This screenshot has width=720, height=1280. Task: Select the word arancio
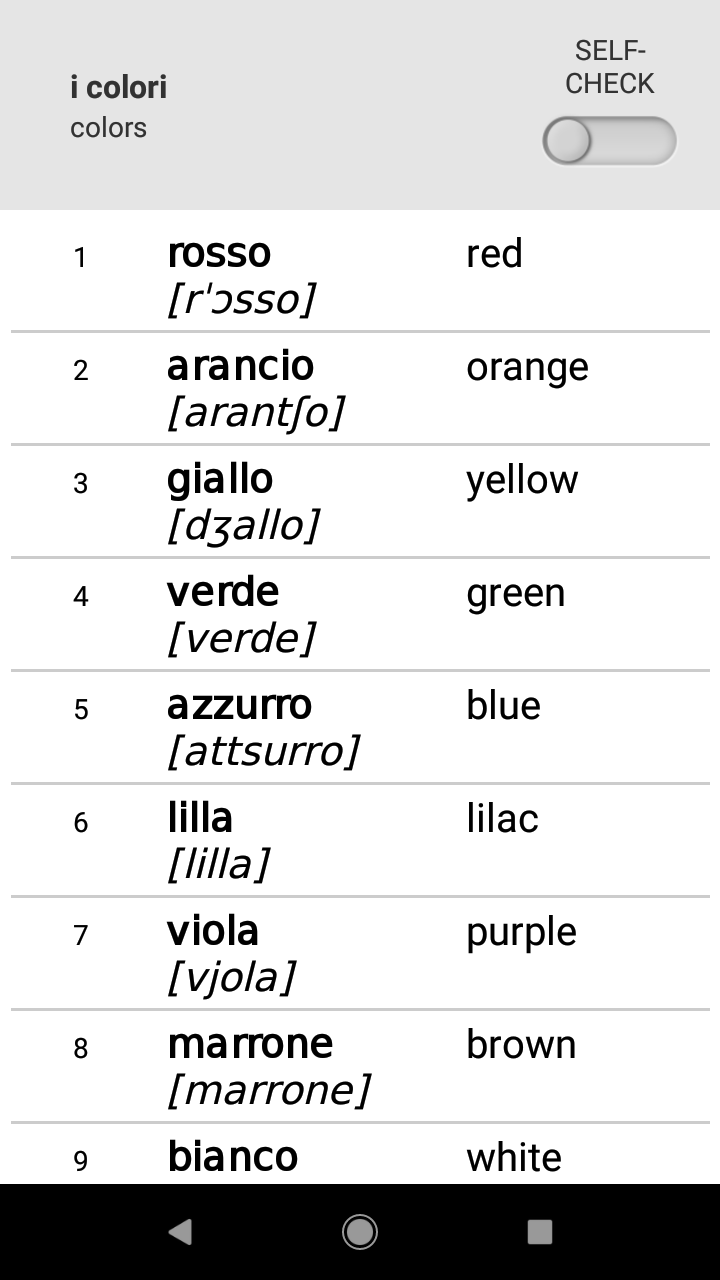(x=242, y=366)
